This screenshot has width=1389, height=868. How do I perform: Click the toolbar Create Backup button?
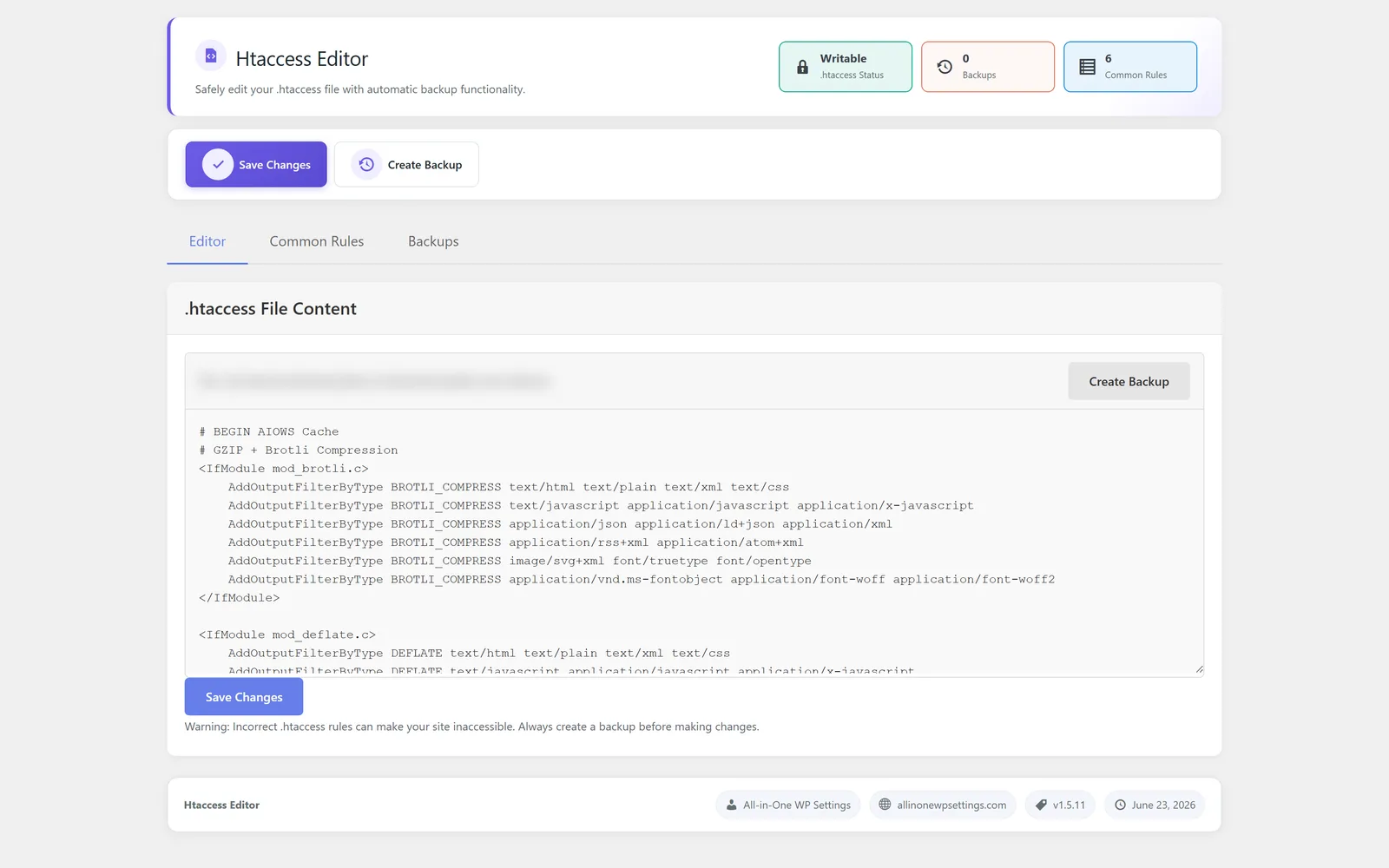(x=406, y=164)
